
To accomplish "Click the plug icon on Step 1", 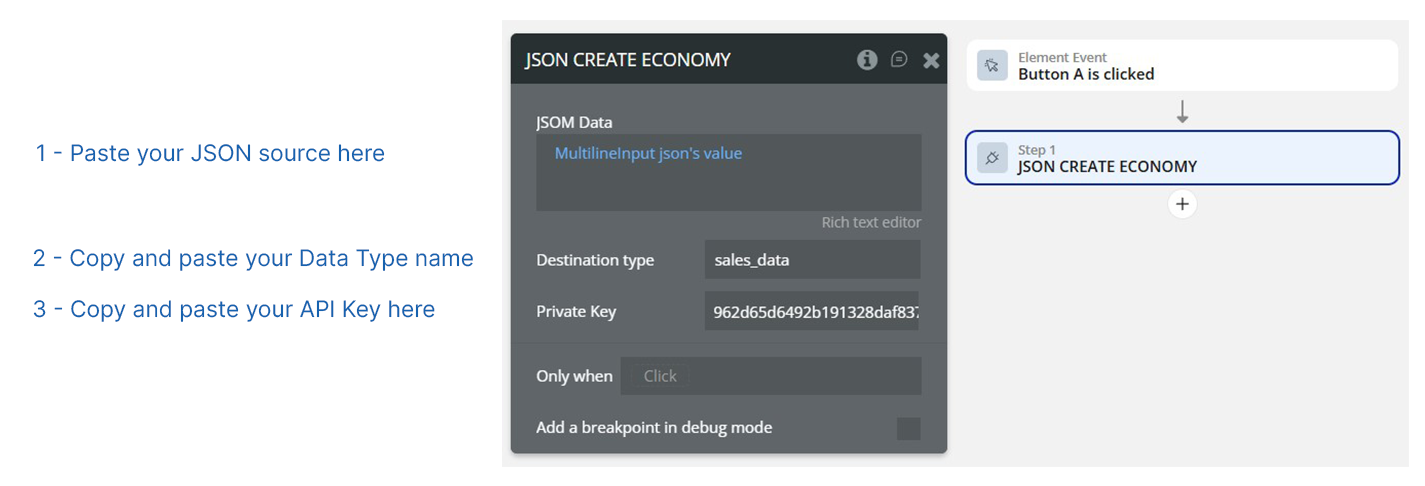I will coord(992,158).
